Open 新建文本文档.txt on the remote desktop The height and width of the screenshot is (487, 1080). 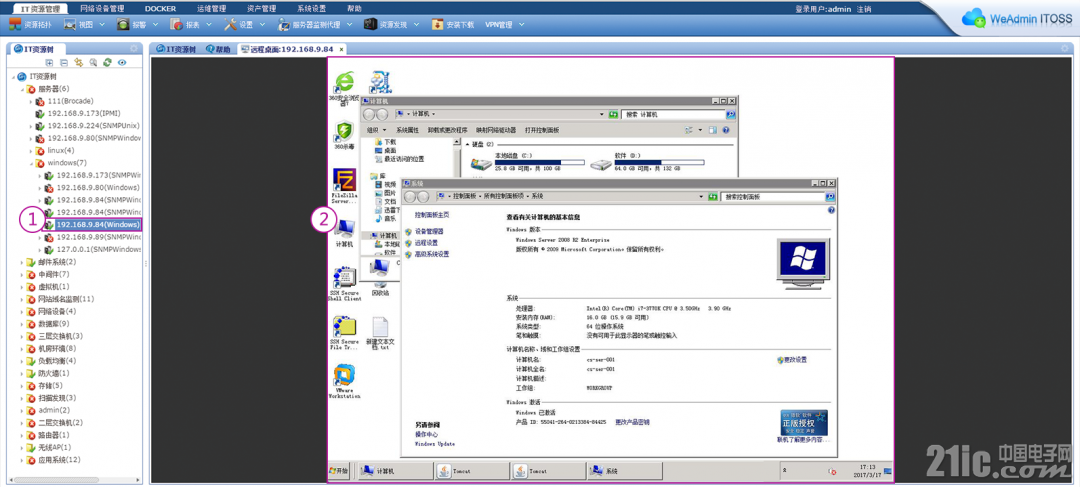[381, 334]
